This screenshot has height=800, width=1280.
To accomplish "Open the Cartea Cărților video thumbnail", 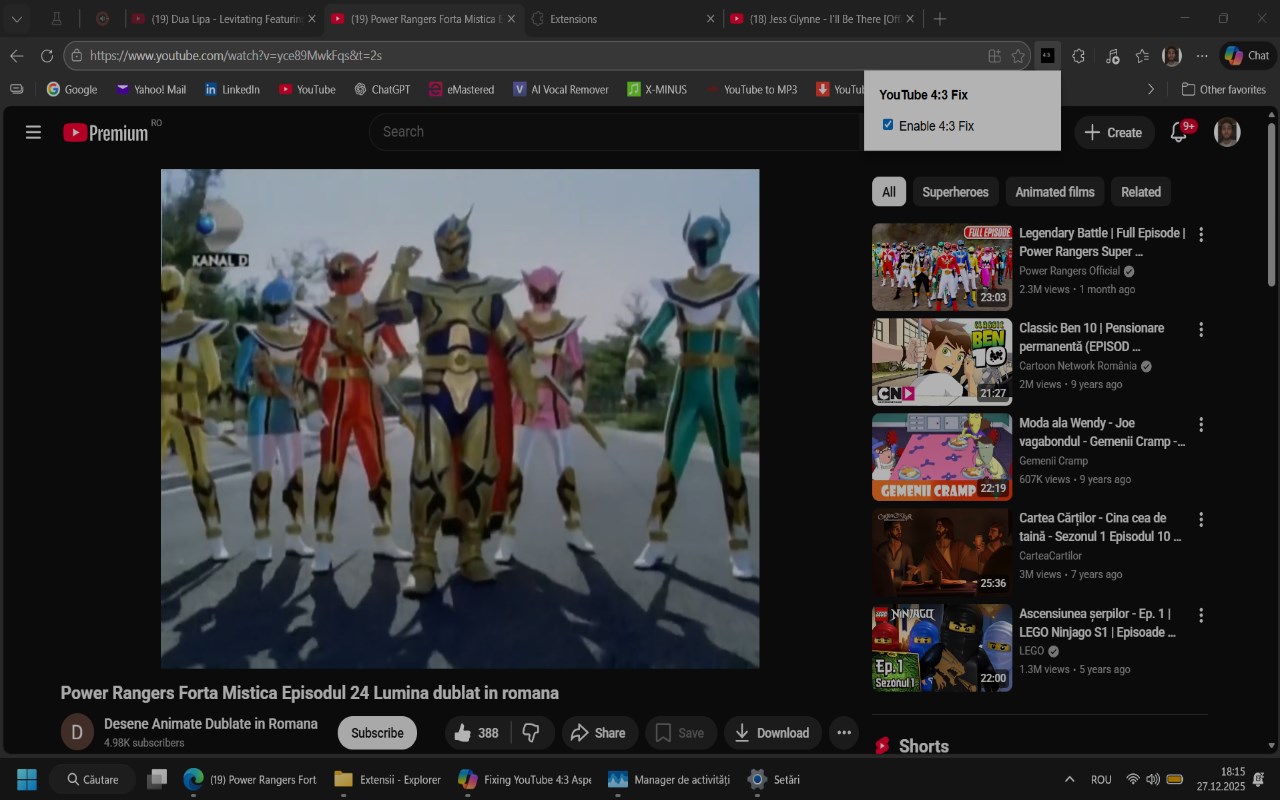I will coord(942,552).
